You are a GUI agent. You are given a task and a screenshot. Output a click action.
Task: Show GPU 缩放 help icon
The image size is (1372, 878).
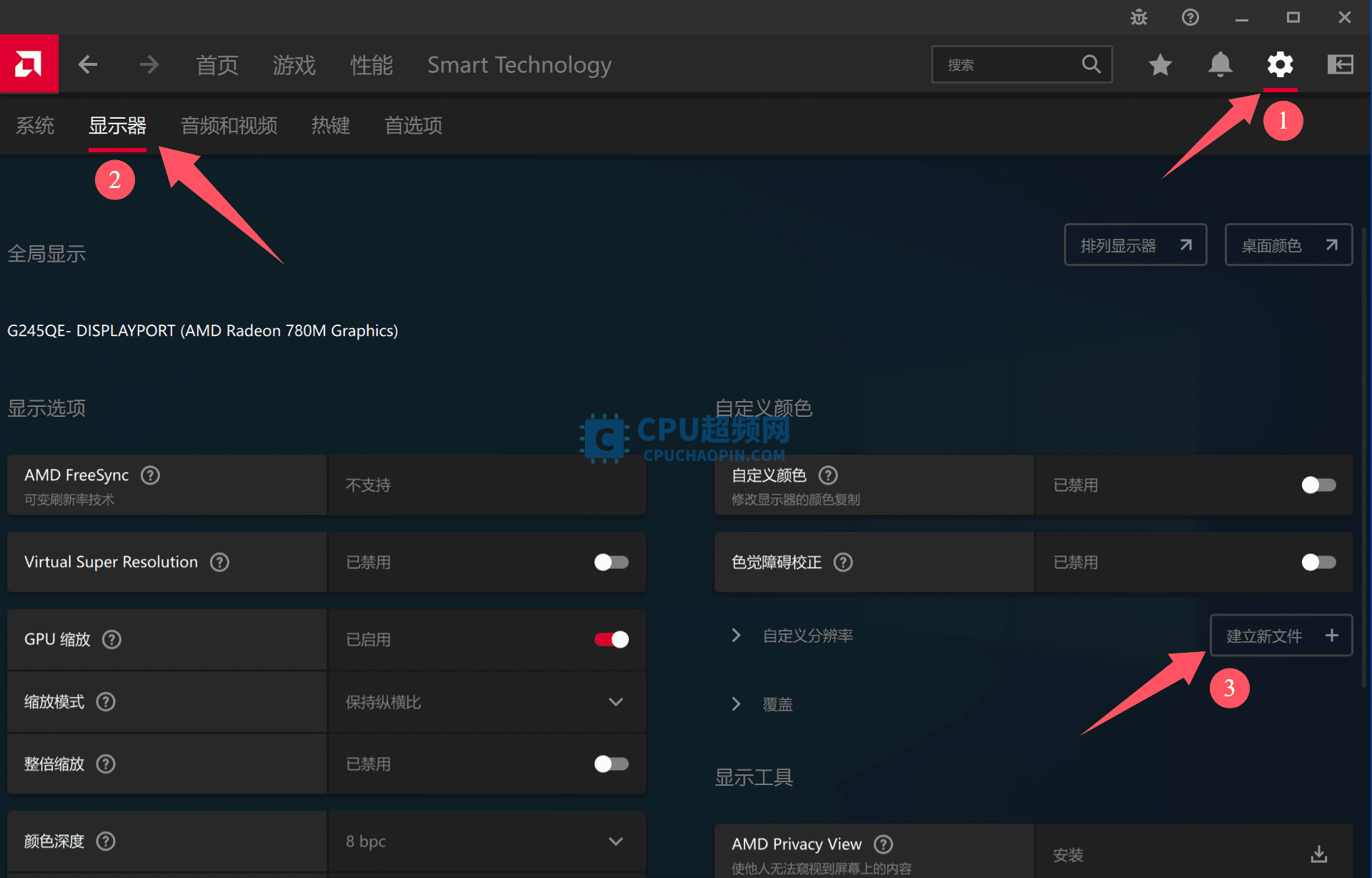click(111, 639)
